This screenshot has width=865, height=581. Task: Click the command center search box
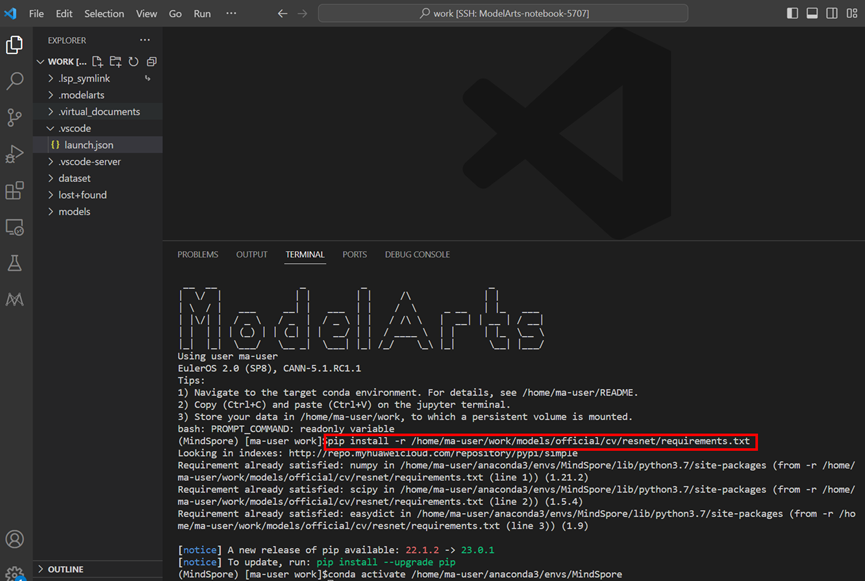(x=503, y=13)
